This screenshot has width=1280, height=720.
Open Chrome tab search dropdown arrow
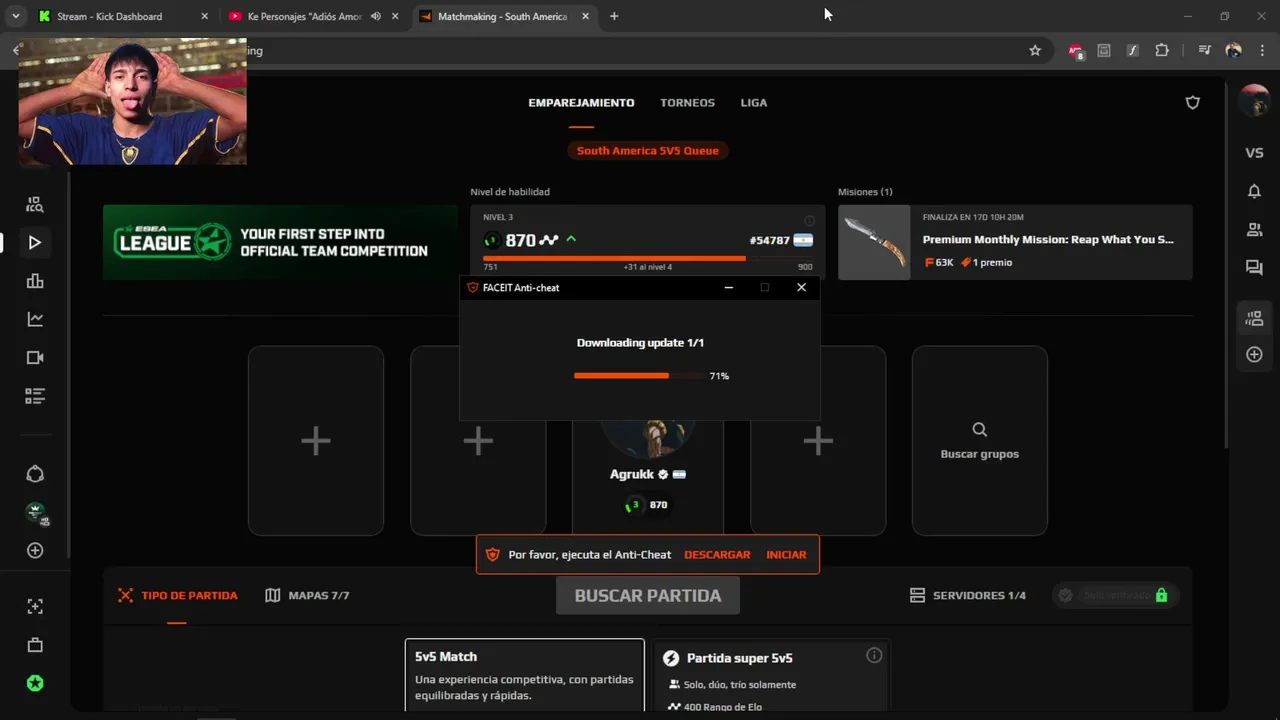click(16, 16)
